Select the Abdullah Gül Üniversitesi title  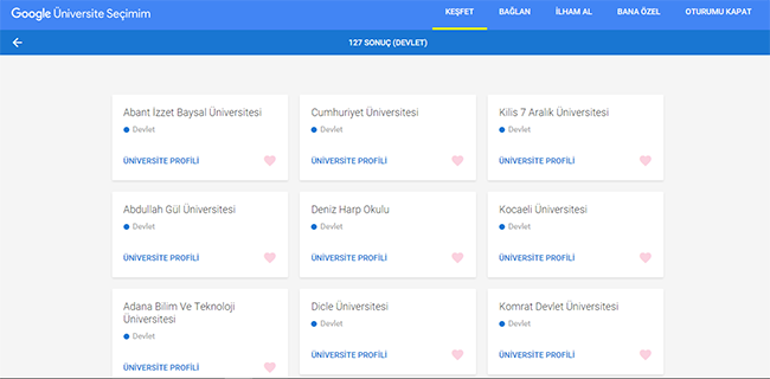[x=179, y=210]
